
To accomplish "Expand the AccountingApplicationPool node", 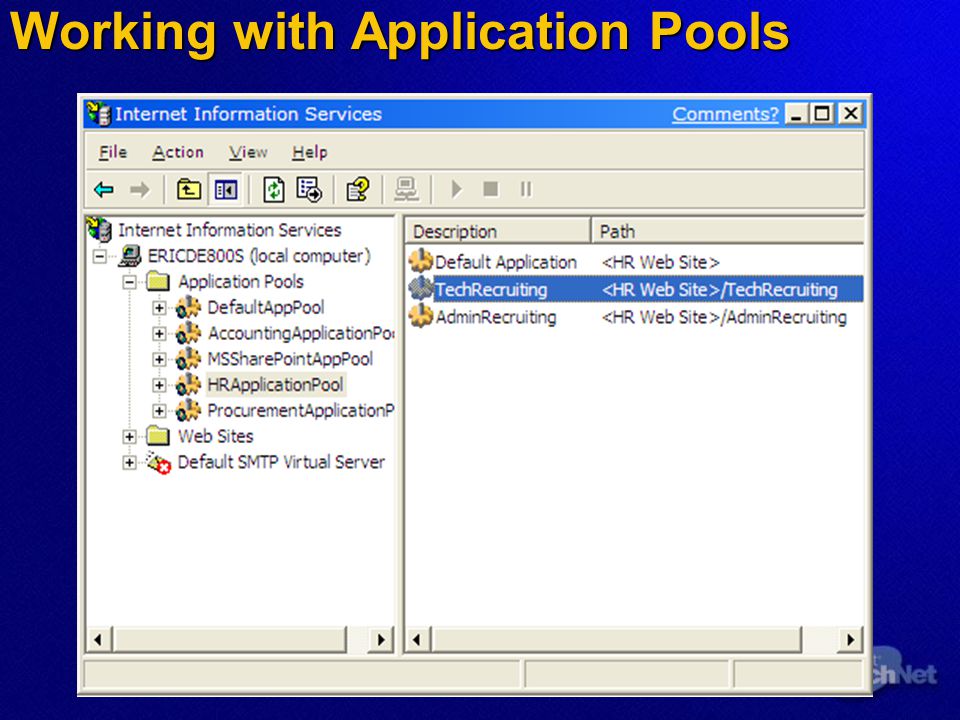I will point(159,333).
